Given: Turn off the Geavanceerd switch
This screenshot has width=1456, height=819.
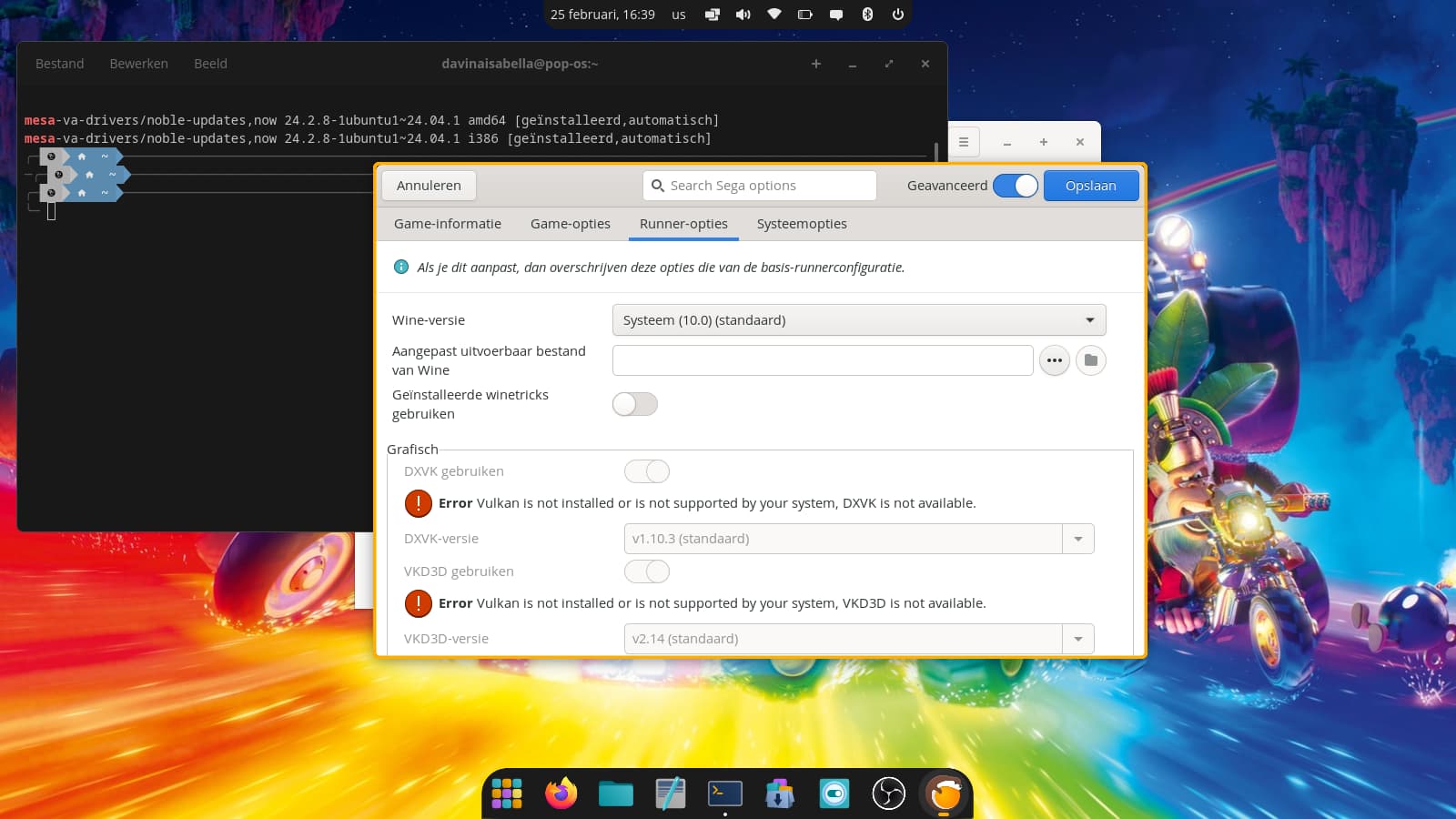Looking at the screenshot, I should (1016, 186).
